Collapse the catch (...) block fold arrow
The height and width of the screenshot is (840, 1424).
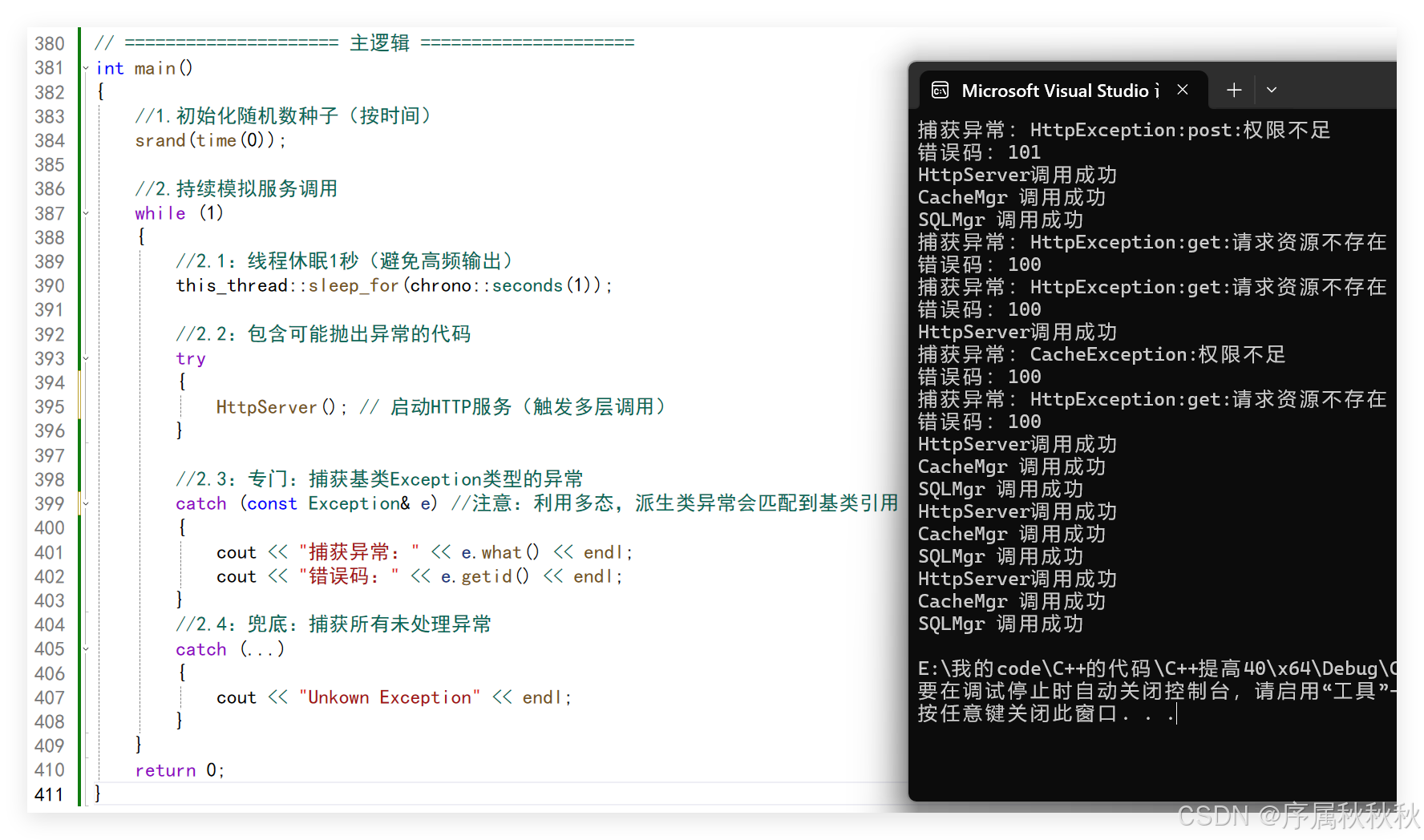click(x=86, y=649)
